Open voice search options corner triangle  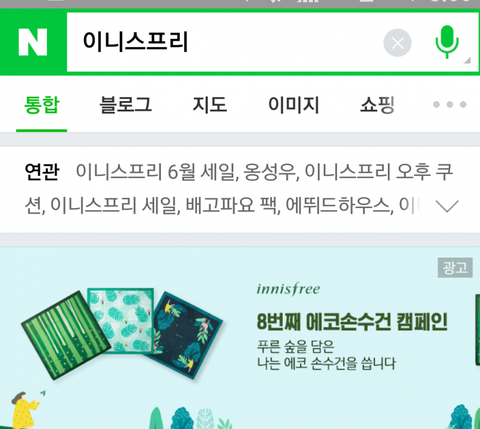(467, 60)
